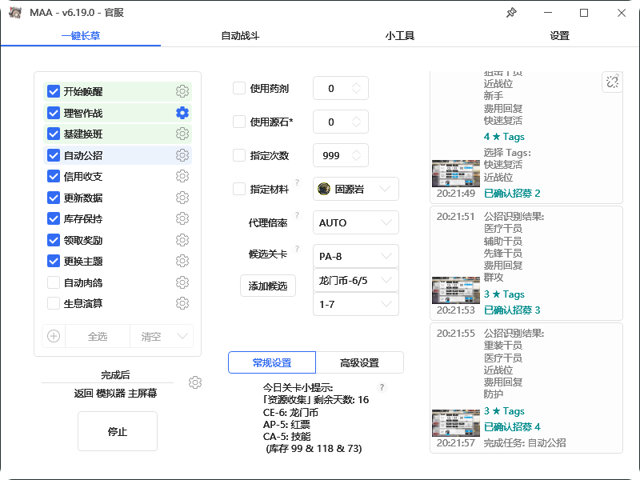The height and width of the screenshot is (480, 640).
Task: Open settings gear for 领取奖励
Action: coord(182,240)
